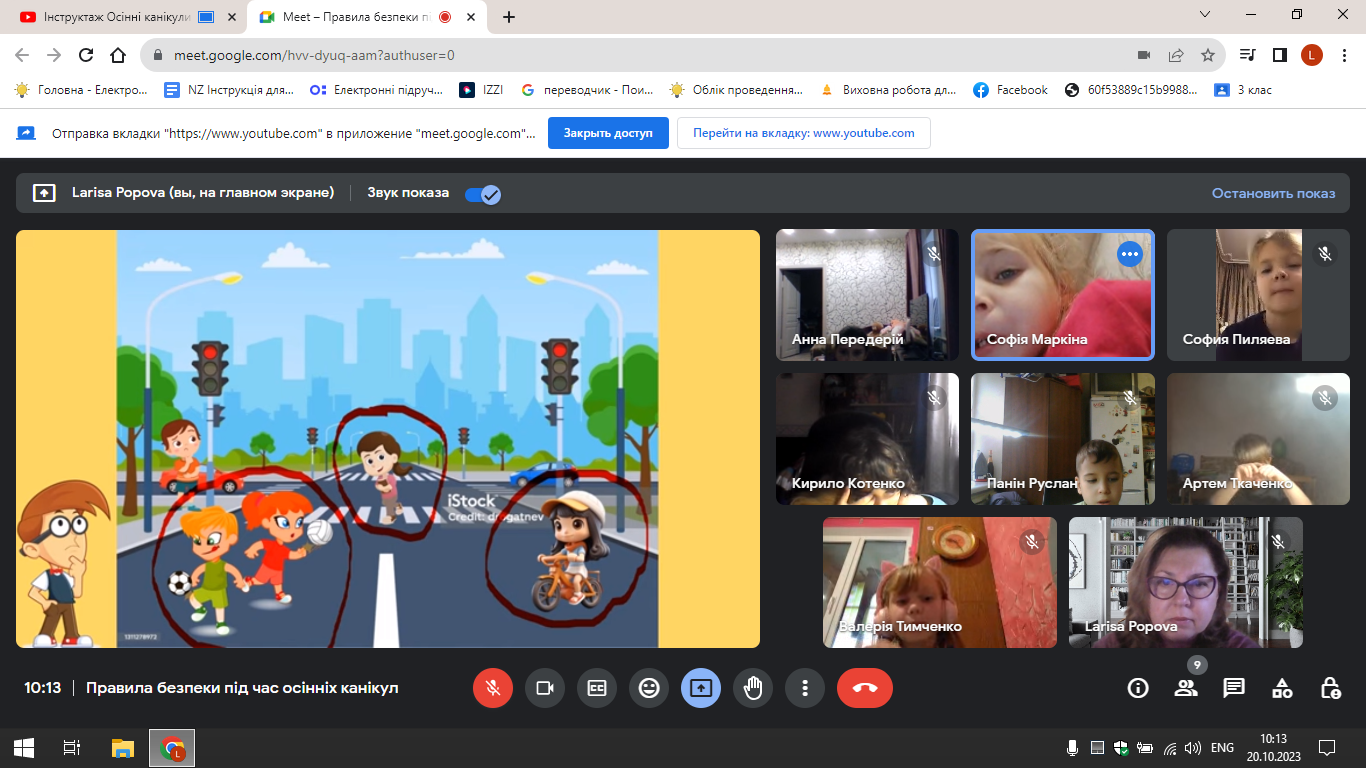
Task: Switch to the Інструктаж Осінні канікули tab
Action: (x=110, y=17)
